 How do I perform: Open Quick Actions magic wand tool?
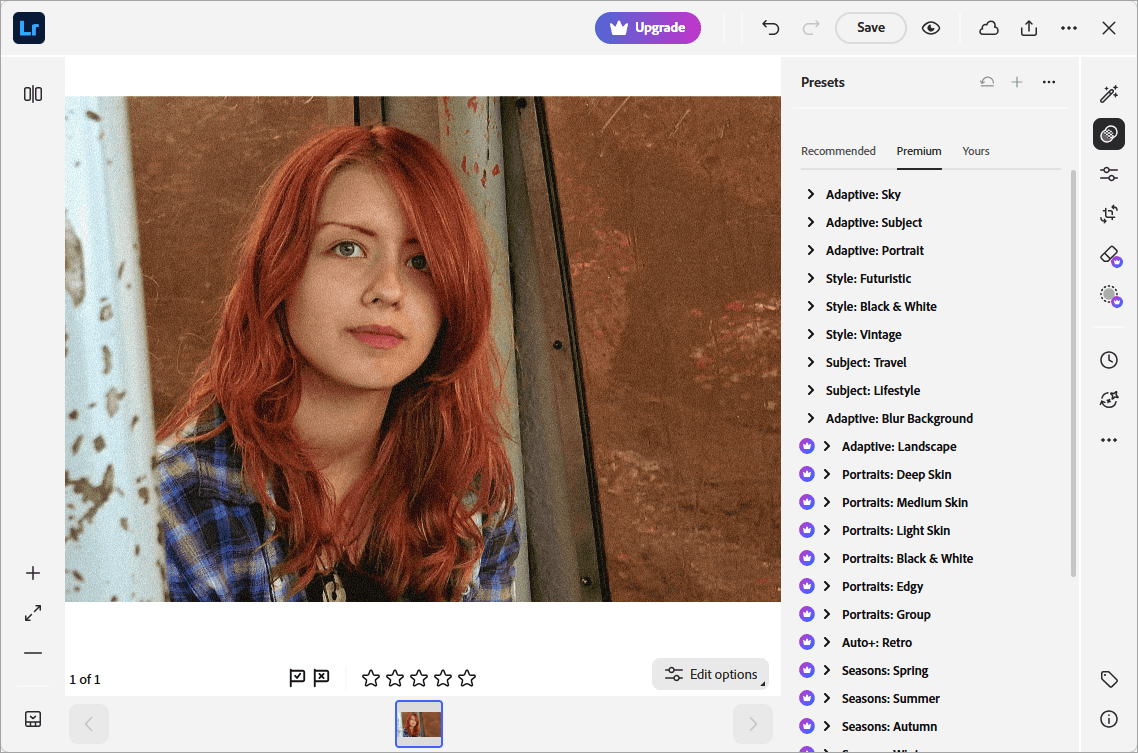(1108, 94)
